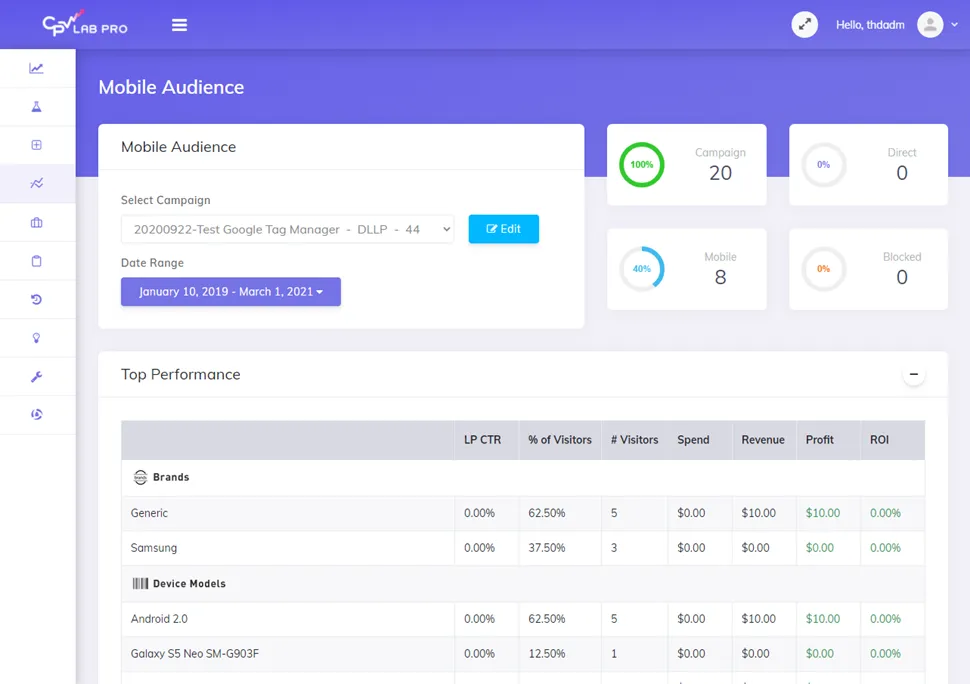
Task: Open the history clock icon in sidebar
Action: coord(36,300)
